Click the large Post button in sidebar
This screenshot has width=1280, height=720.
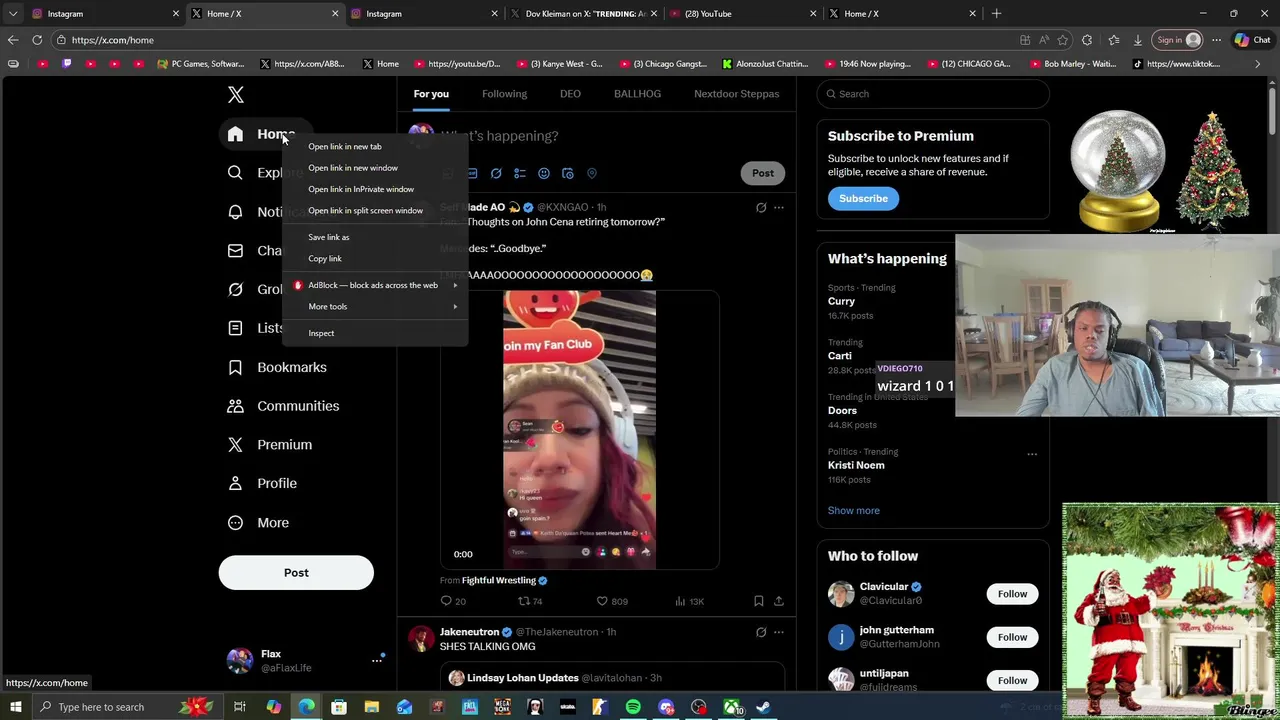click(x=296, y=573)
